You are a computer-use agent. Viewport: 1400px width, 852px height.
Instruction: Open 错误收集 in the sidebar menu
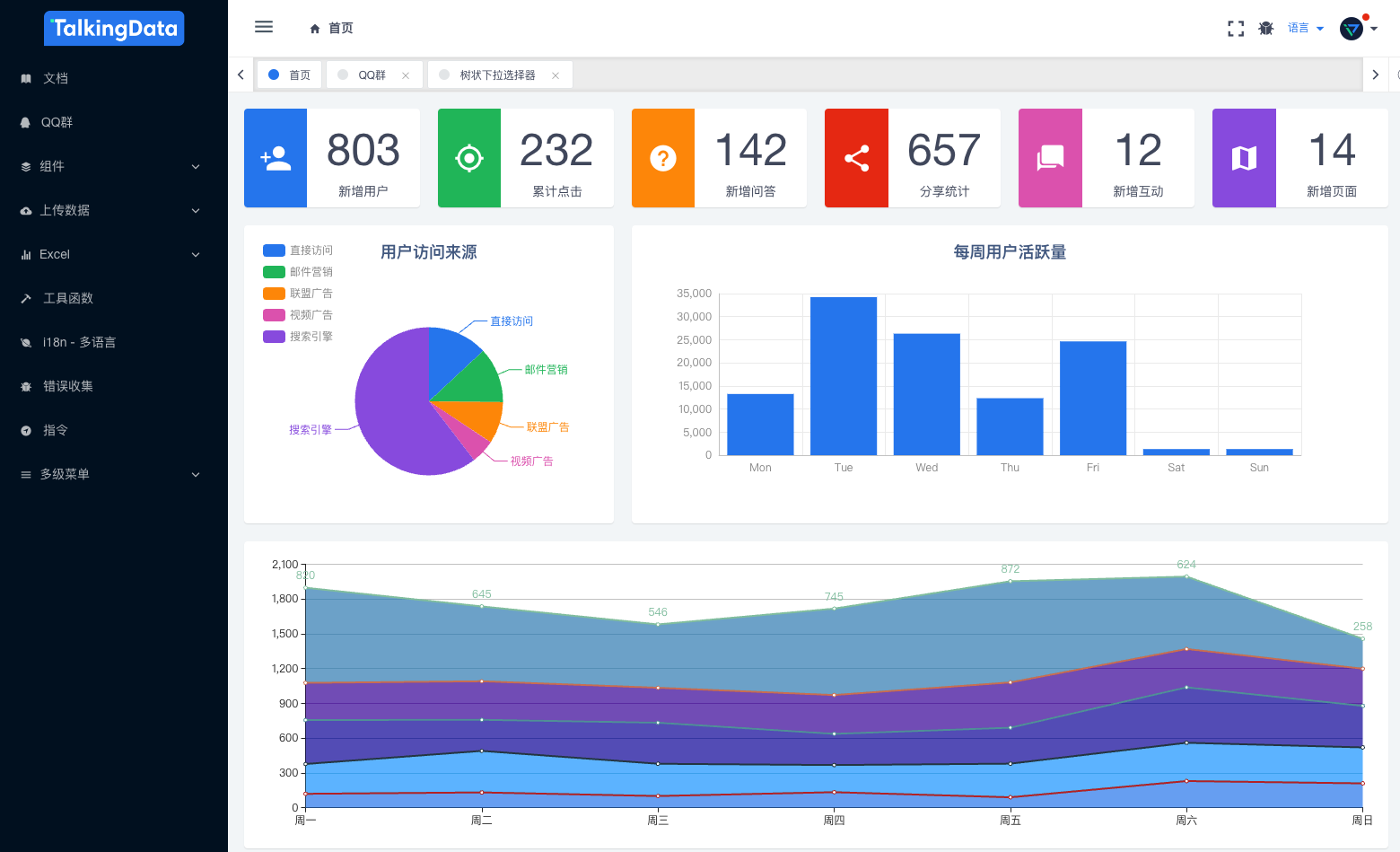click(x=114, y=387)
